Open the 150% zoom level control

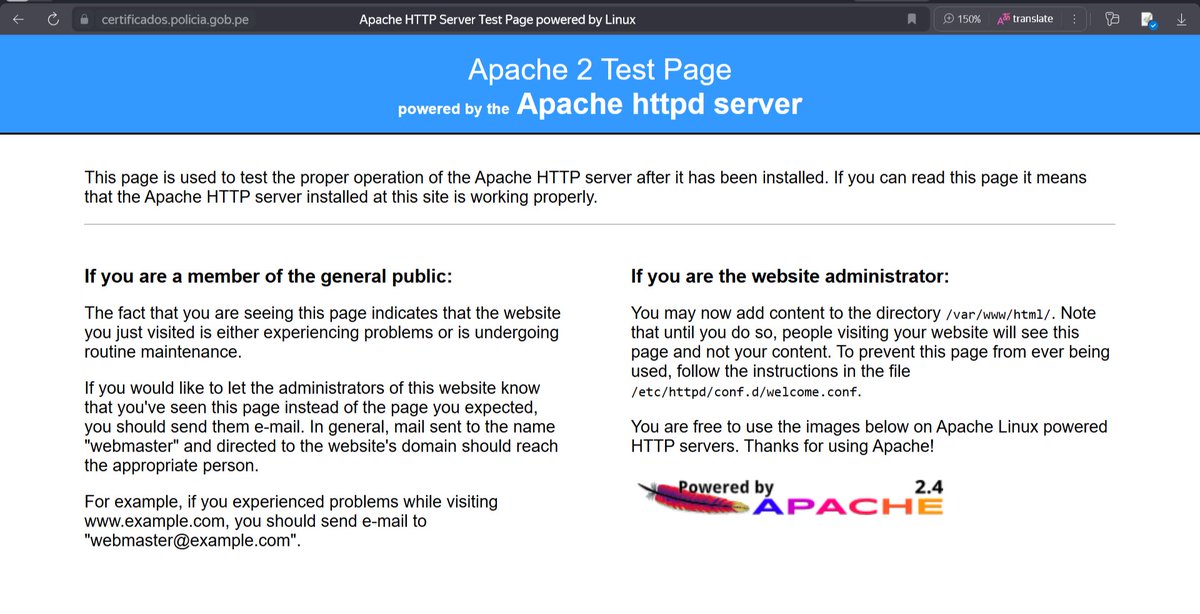pyautogui.click(x=962, y=19)
